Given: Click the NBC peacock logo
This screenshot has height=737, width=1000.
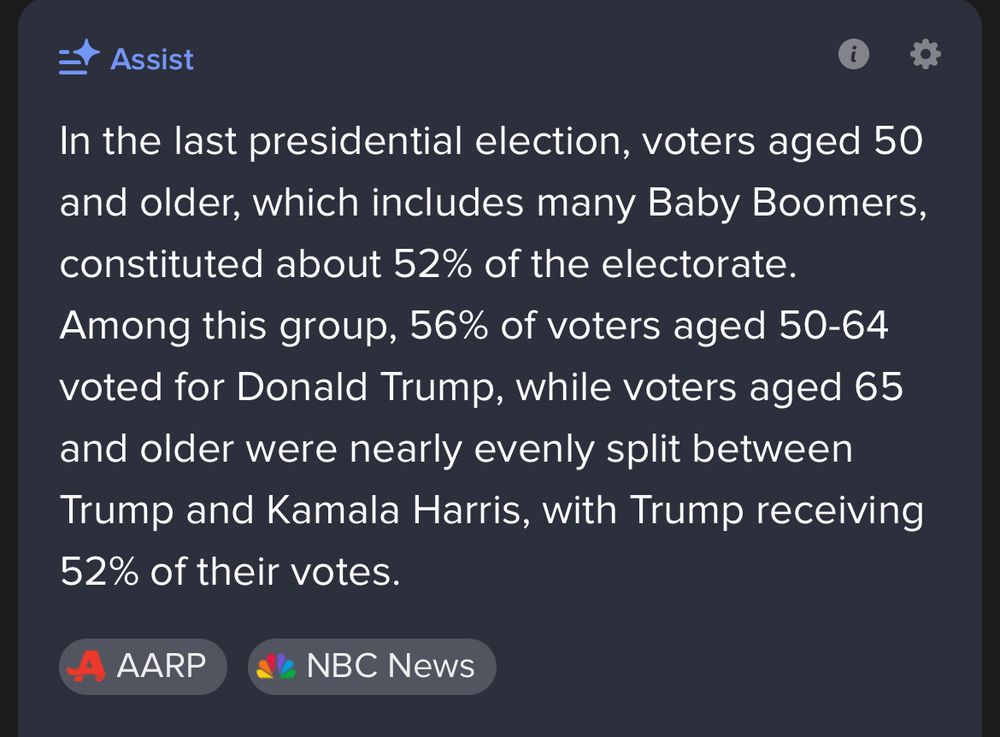Looking at the screenshot, I should [276, 666].
